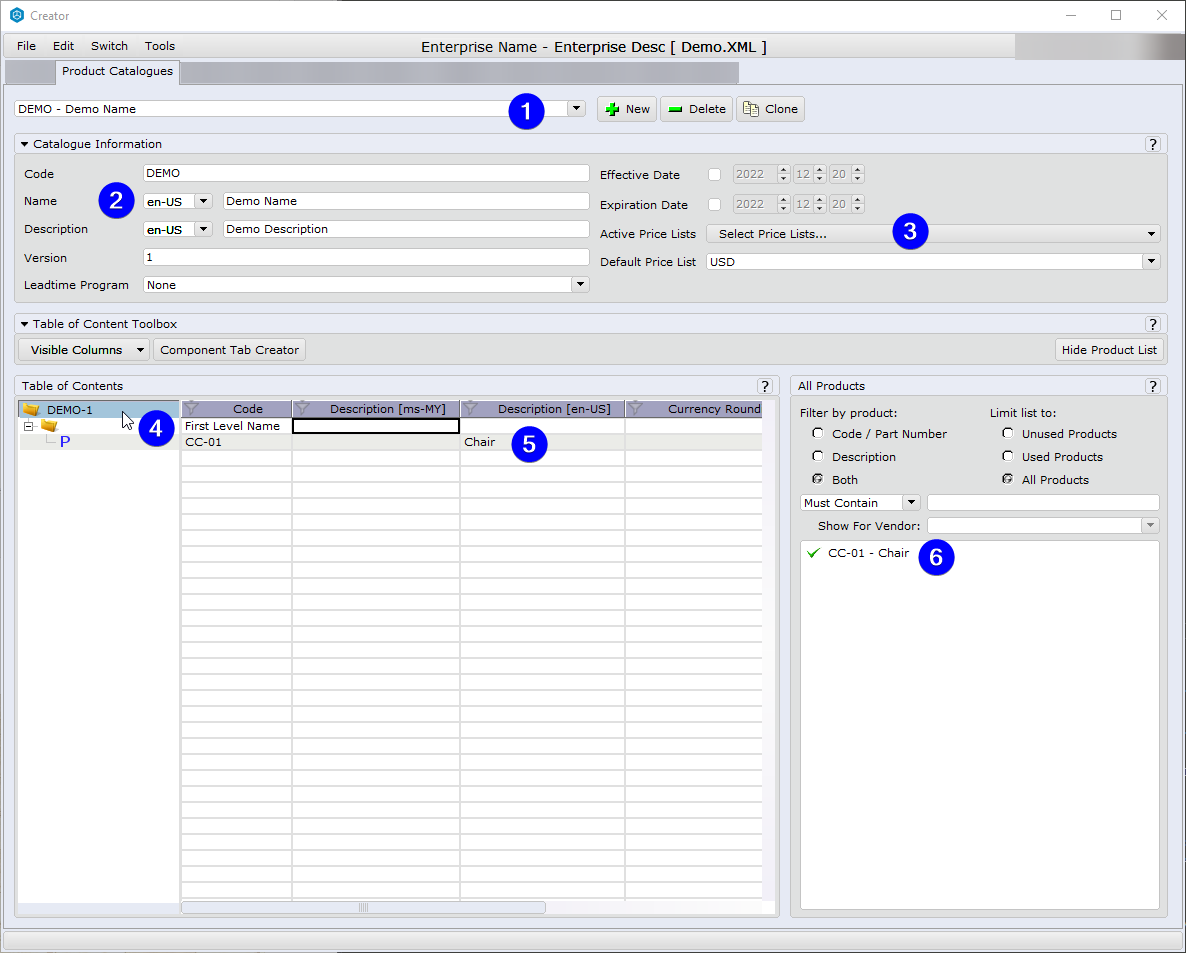This screenshot has width=1186, height=953.
Task: Click the Code input field
Action: tap(366, 173)
